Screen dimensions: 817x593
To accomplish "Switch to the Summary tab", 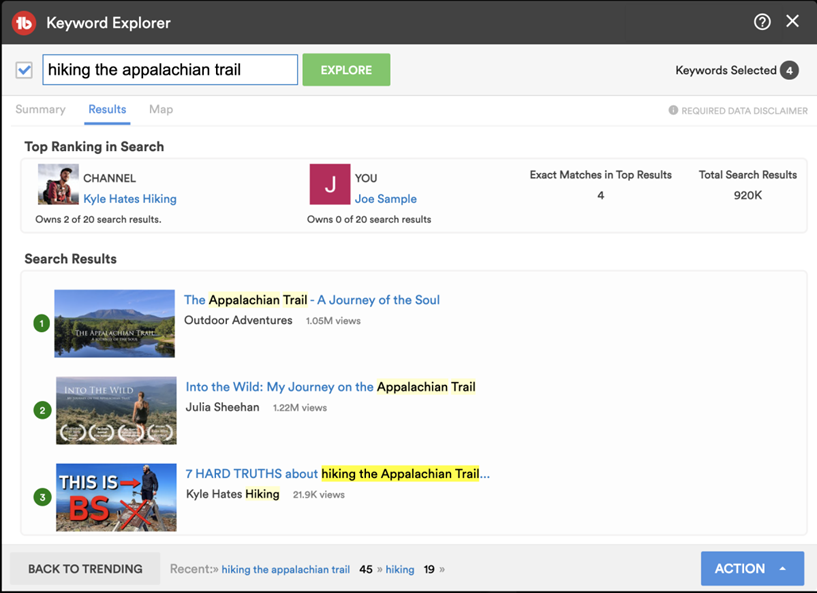I will (x=40, y=110).
